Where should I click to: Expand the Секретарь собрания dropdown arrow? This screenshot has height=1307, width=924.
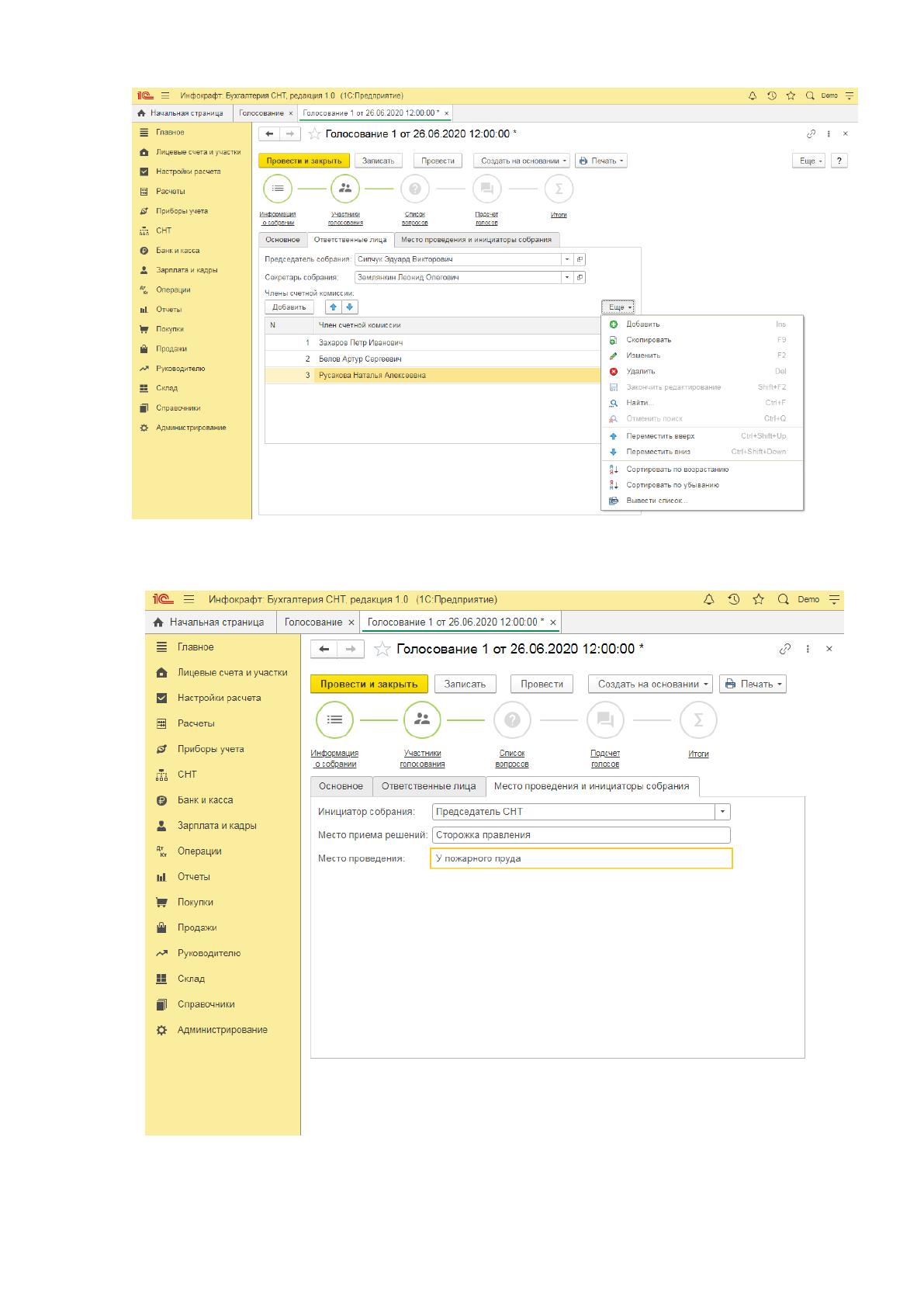click(x=567, y=277)
